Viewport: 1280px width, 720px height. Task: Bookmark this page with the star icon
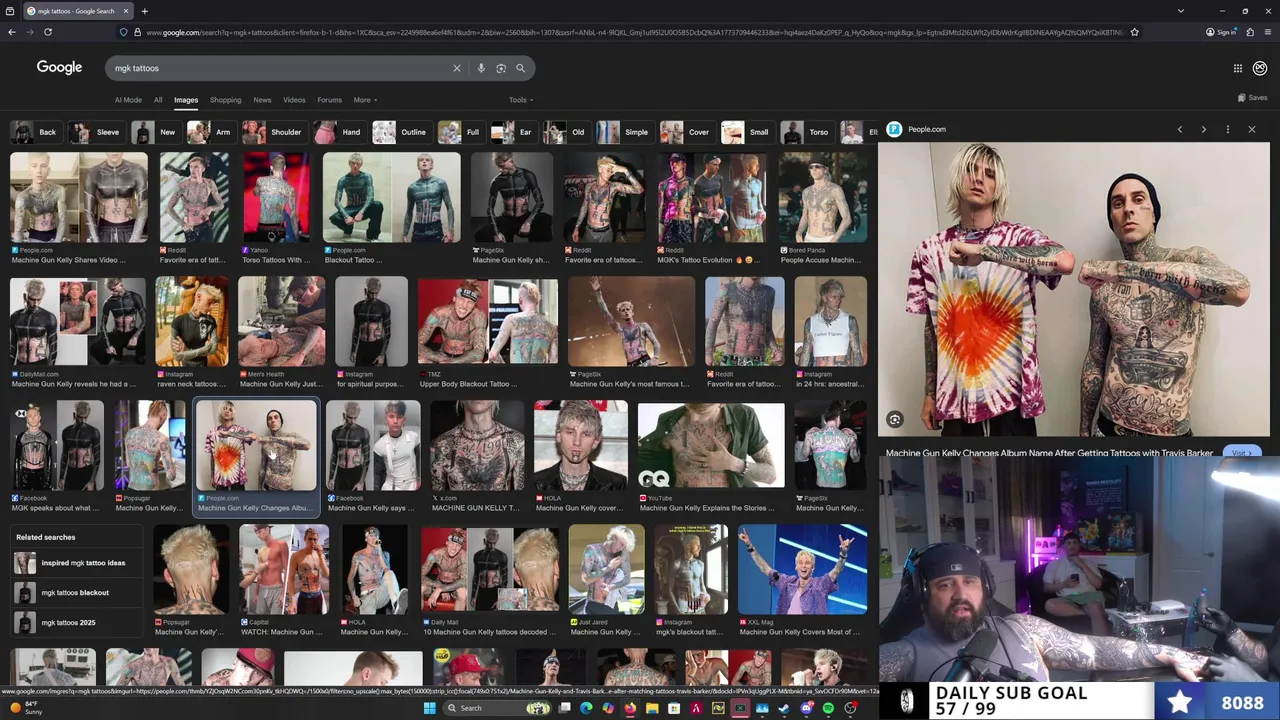coord(1134,32)
